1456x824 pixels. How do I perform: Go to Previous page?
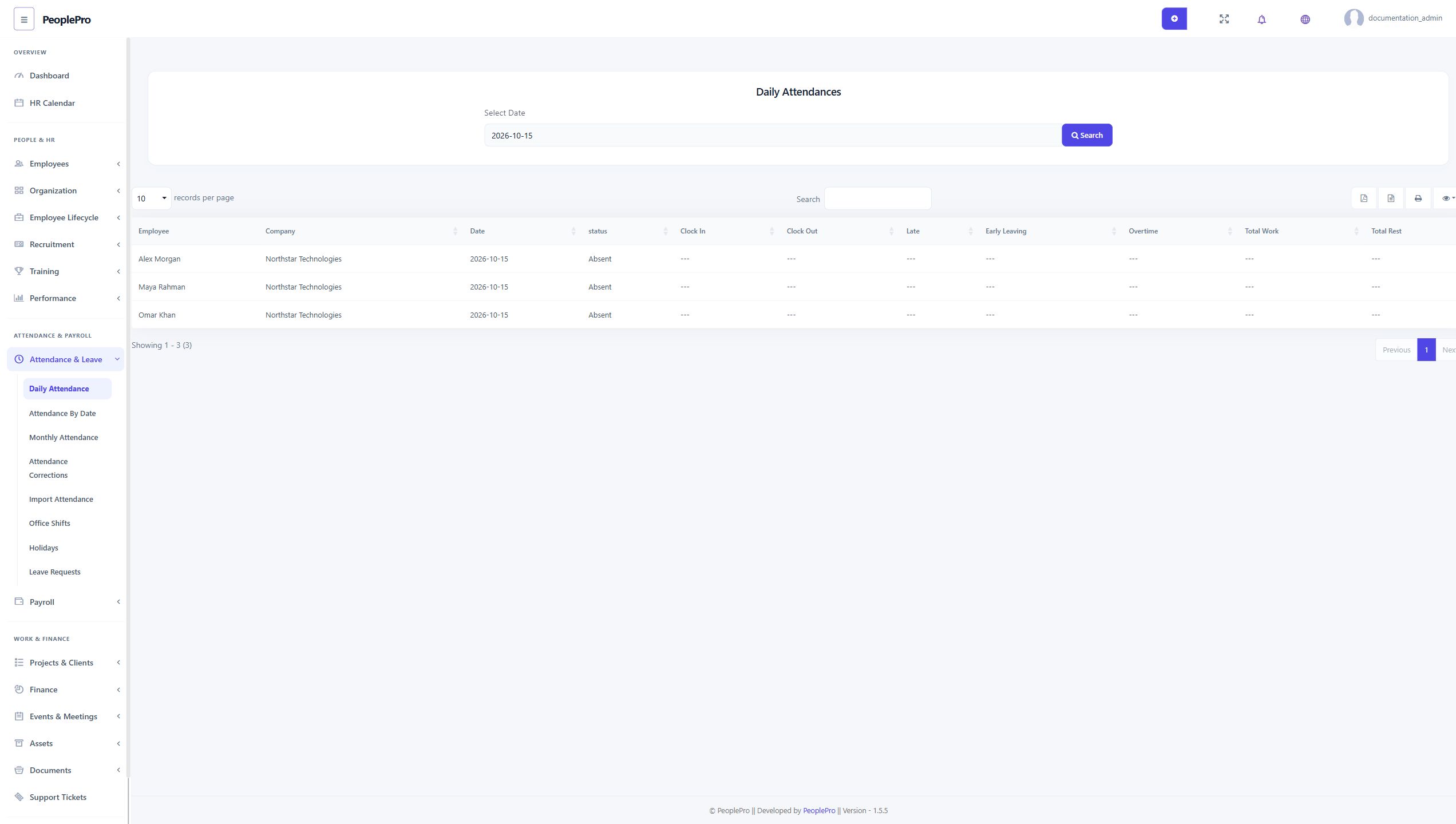click(1396, 350)
